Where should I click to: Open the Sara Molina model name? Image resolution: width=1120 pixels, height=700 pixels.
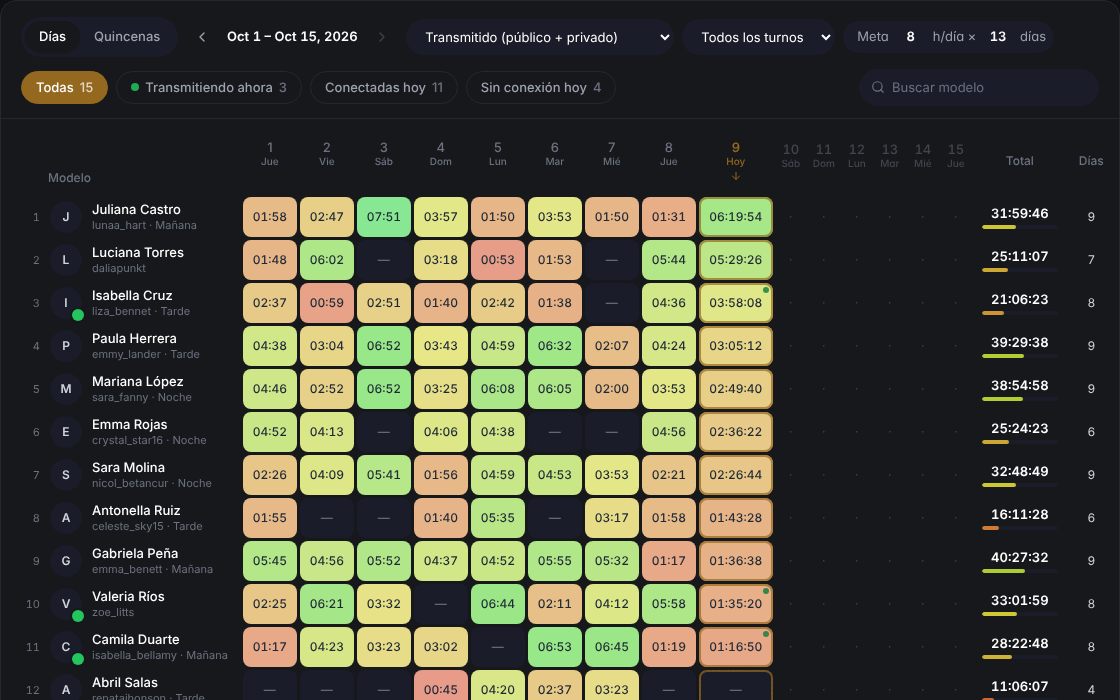[x=129, y=468]
